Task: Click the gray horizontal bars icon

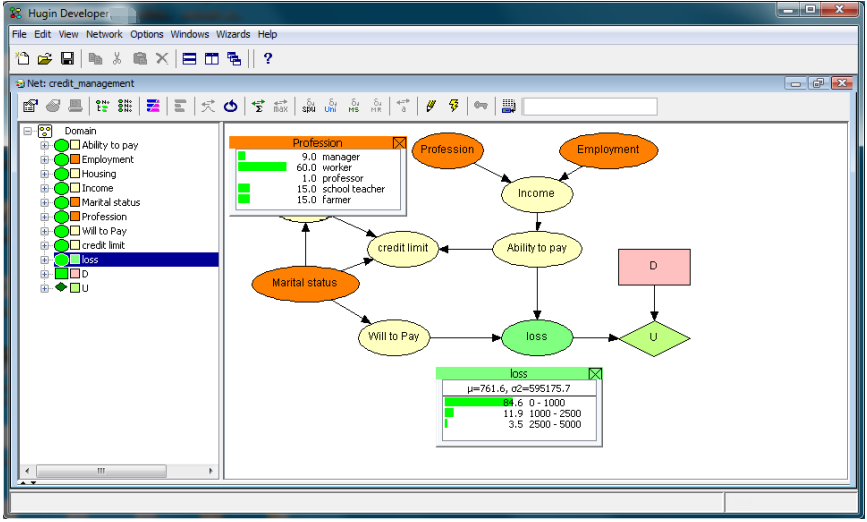Action: 180,105
